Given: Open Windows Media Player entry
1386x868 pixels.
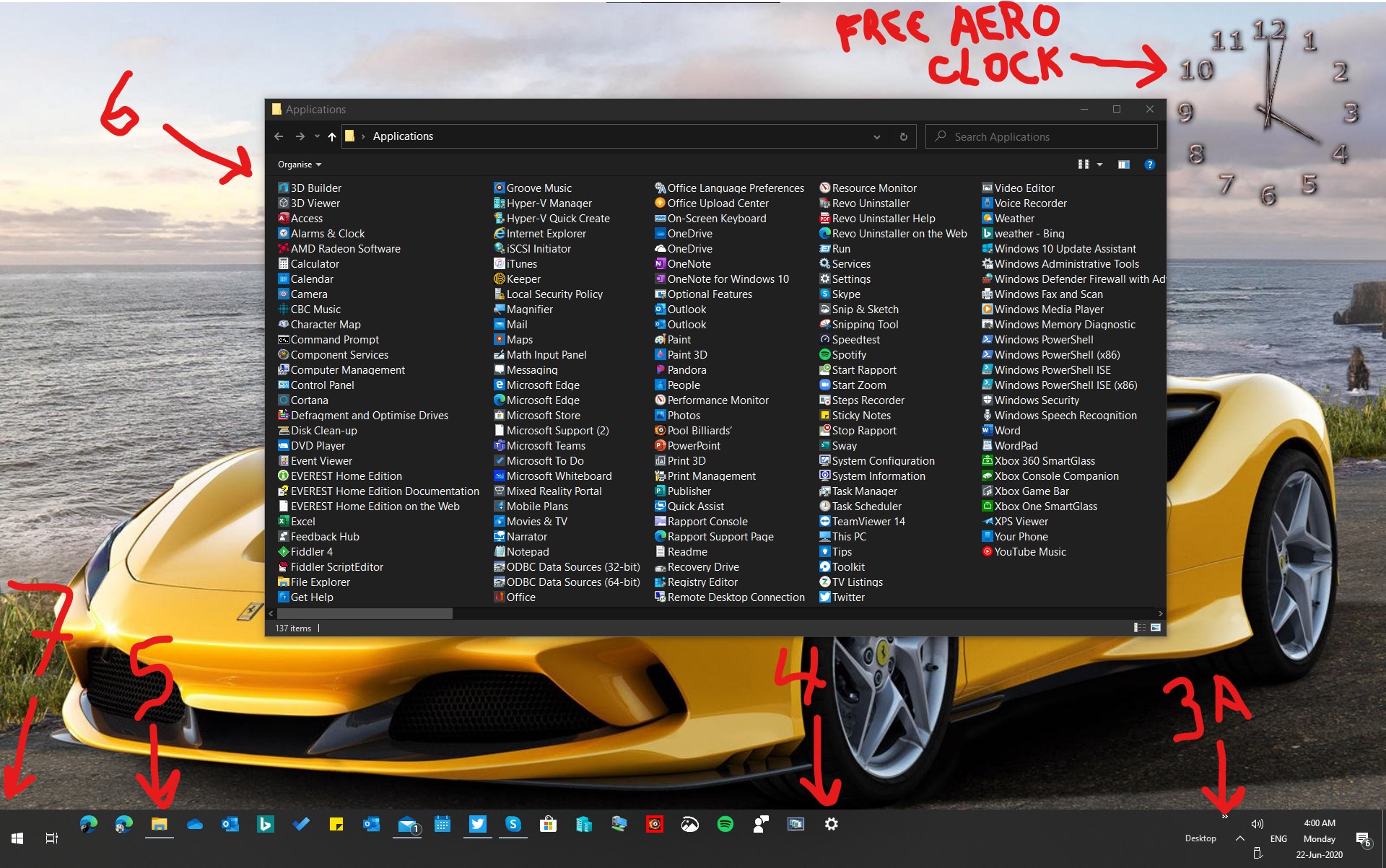Looking at the screenshot, I should coord(1042,309).
